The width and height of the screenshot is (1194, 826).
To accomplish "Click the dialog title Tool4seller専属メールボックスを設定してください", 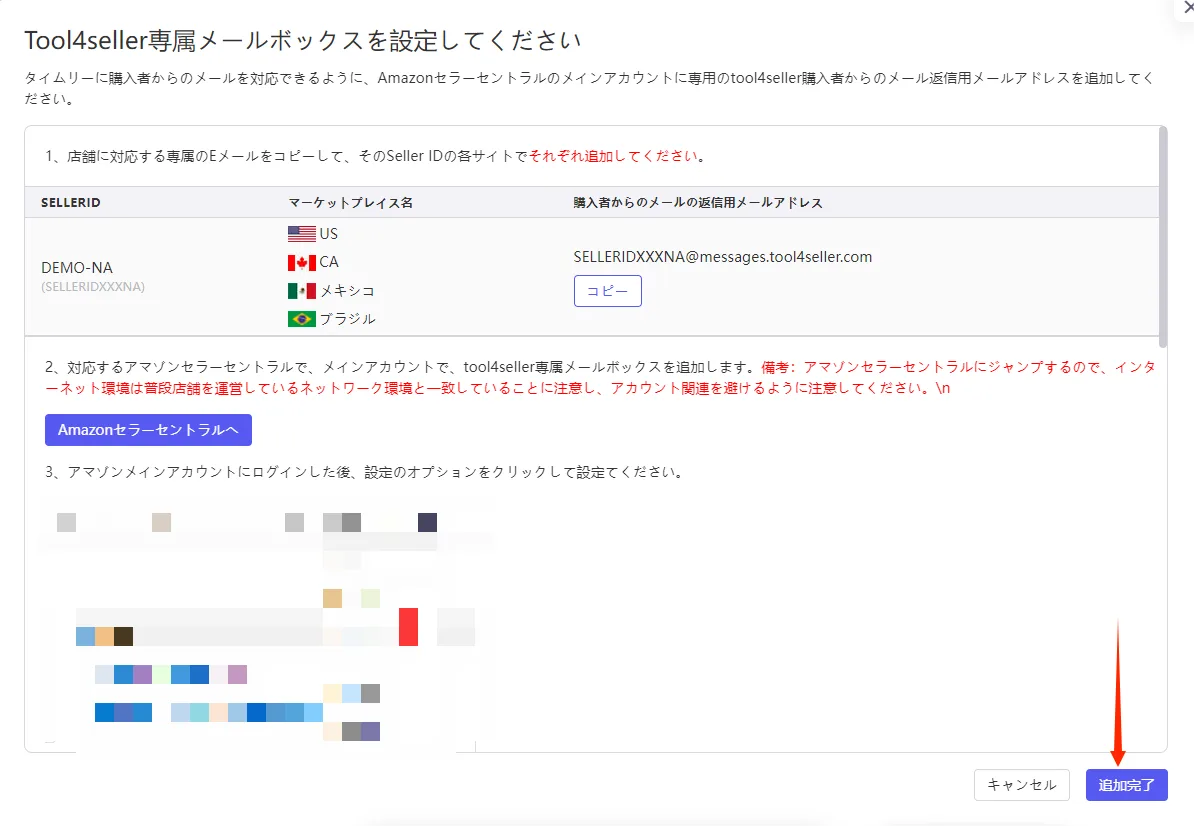I will point(303,40).
